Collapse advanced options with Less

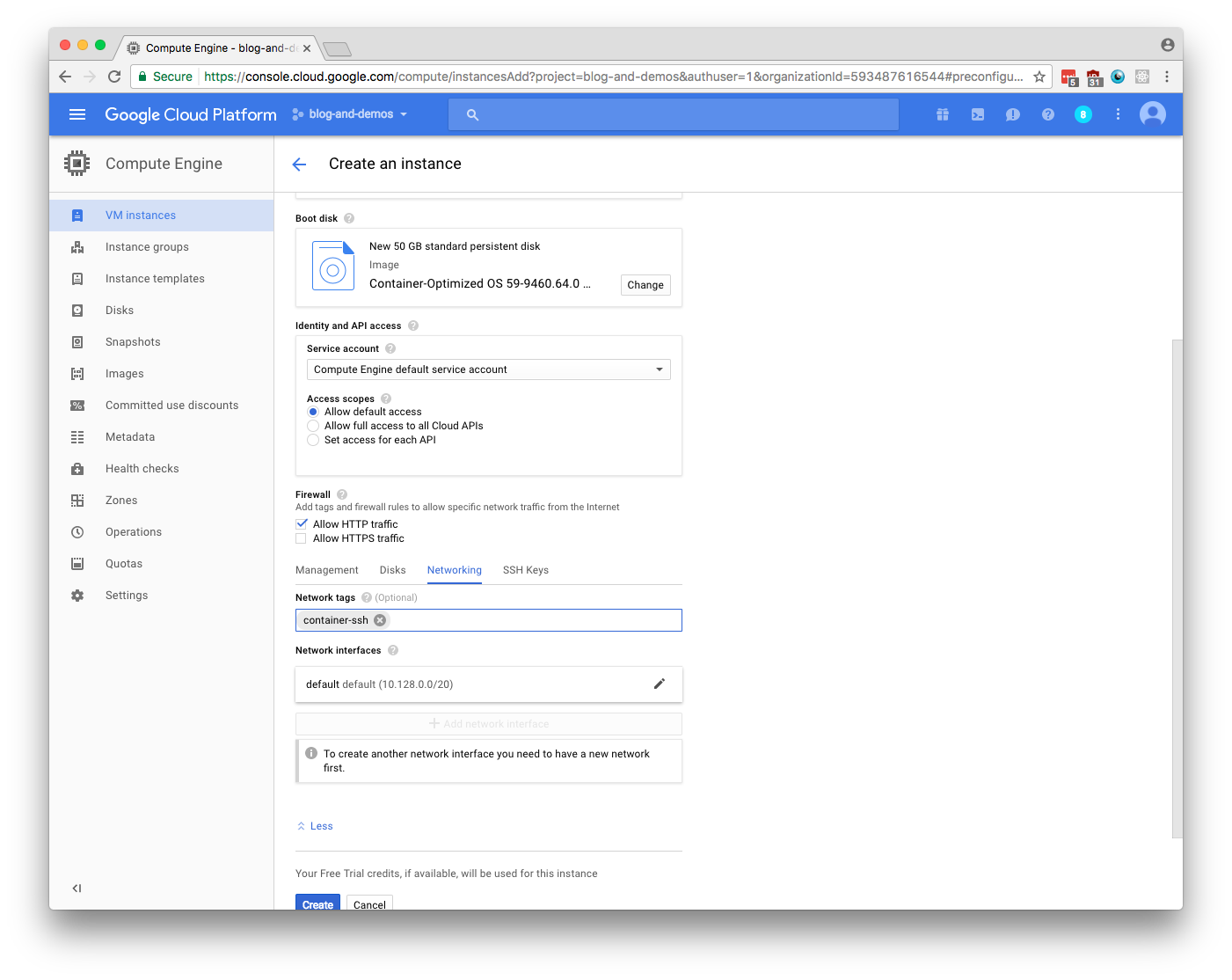tap(315, 826)
